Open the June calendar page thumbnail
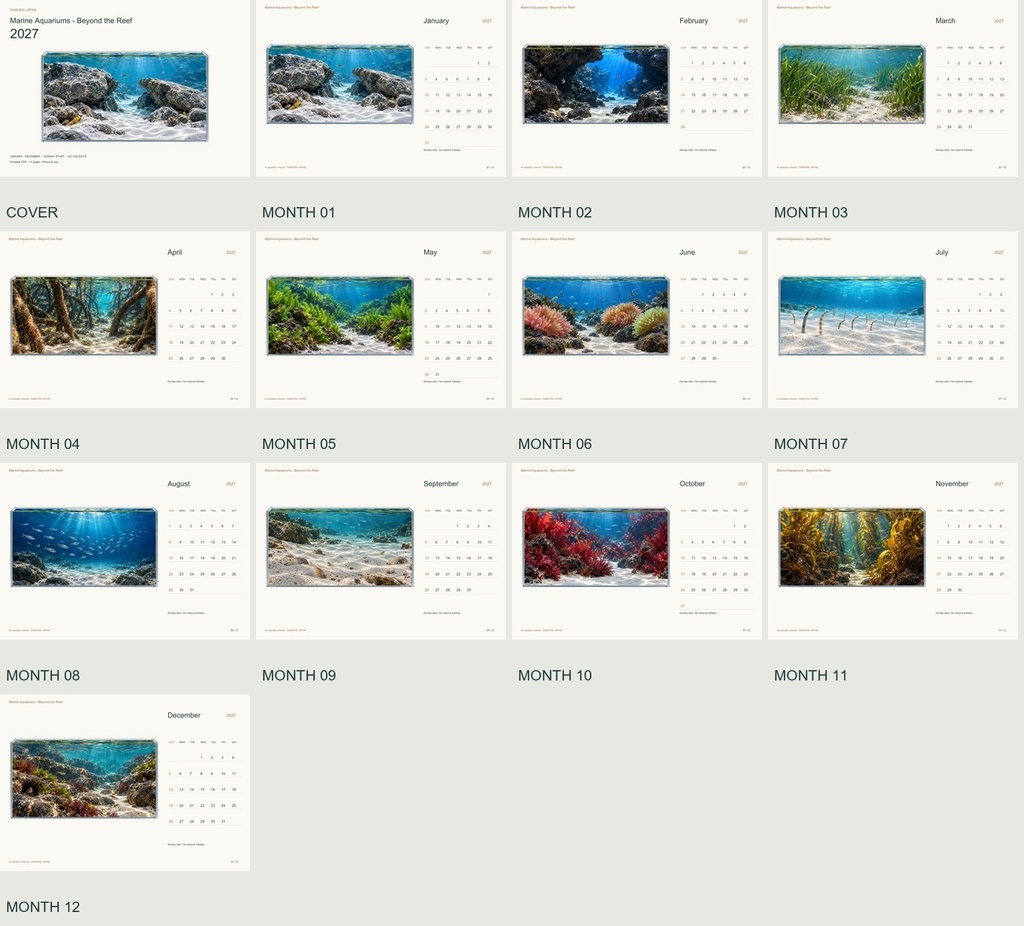Image resolution: width=1024 pixels, height=926 pixels. tap(637, 320)
